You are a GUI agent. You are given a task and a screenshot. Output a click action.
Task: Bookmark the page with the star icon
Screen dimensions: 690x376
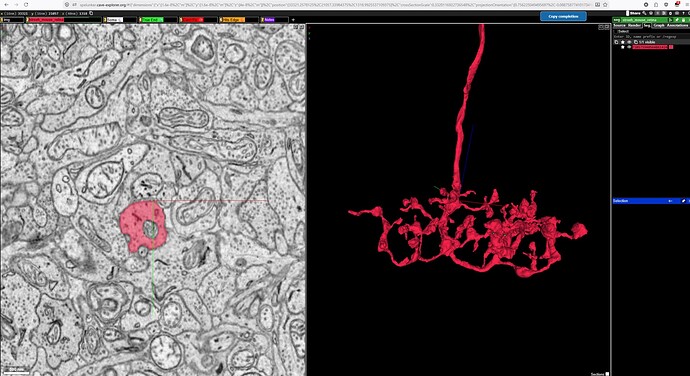[605, 4]
